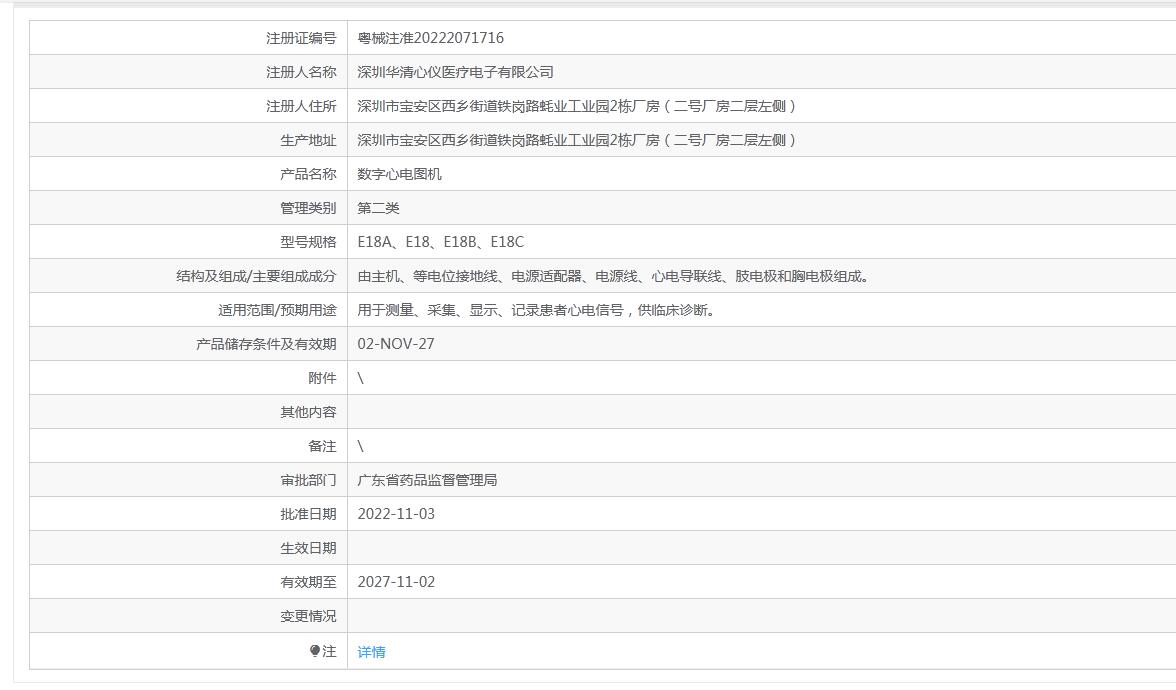Click the 变更情况 label
This screenshot has height=690, width=1176.
tap(308, 616)
